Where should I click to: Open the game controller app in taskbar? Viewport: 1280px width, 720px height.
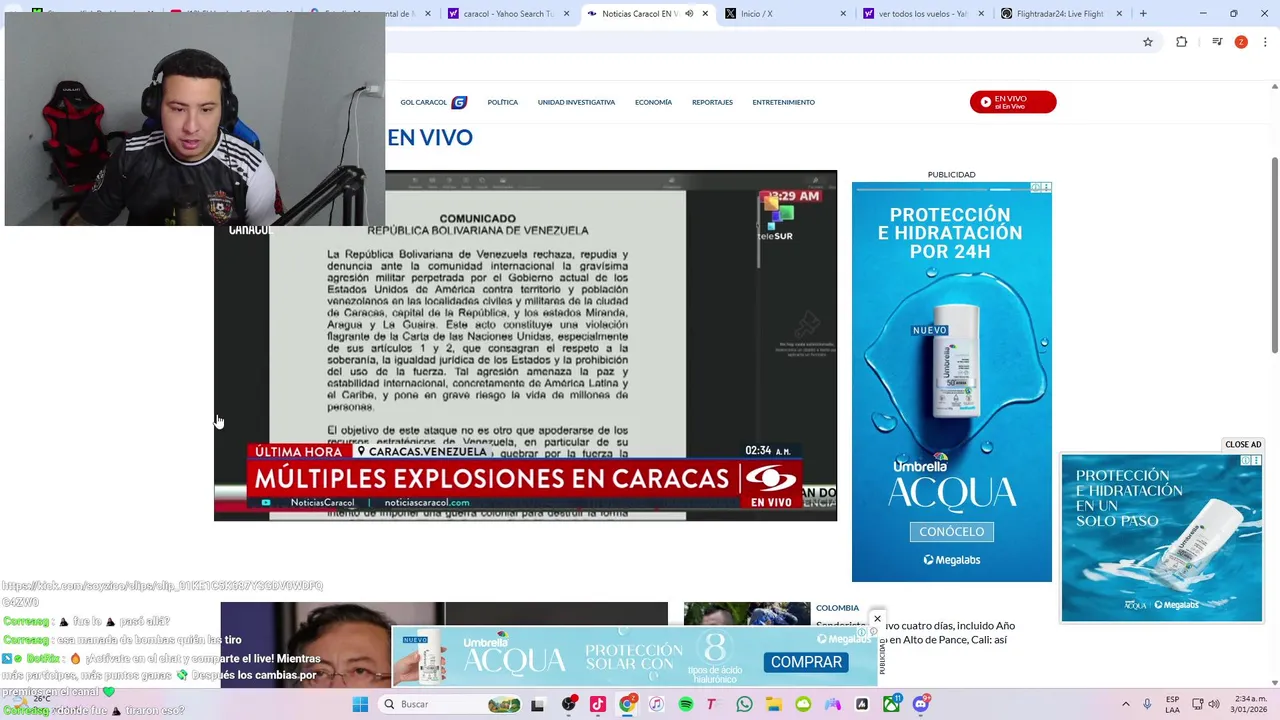pos(832,704)
